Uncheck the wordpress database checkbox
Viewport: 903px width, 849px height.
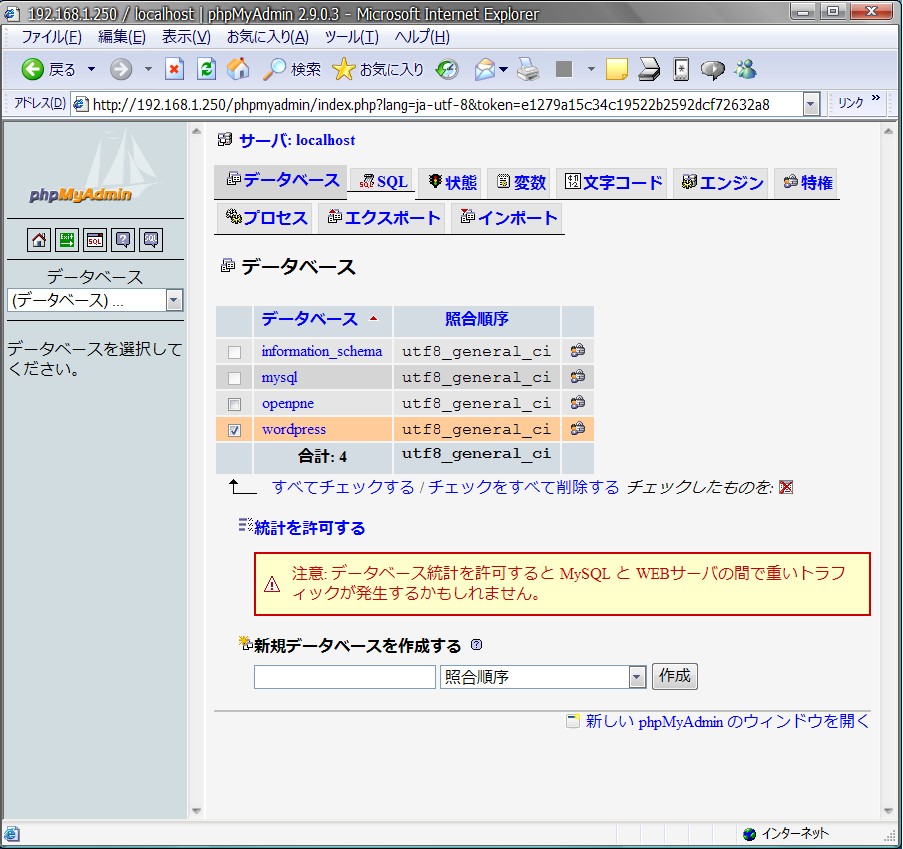(x=234, y=430)
